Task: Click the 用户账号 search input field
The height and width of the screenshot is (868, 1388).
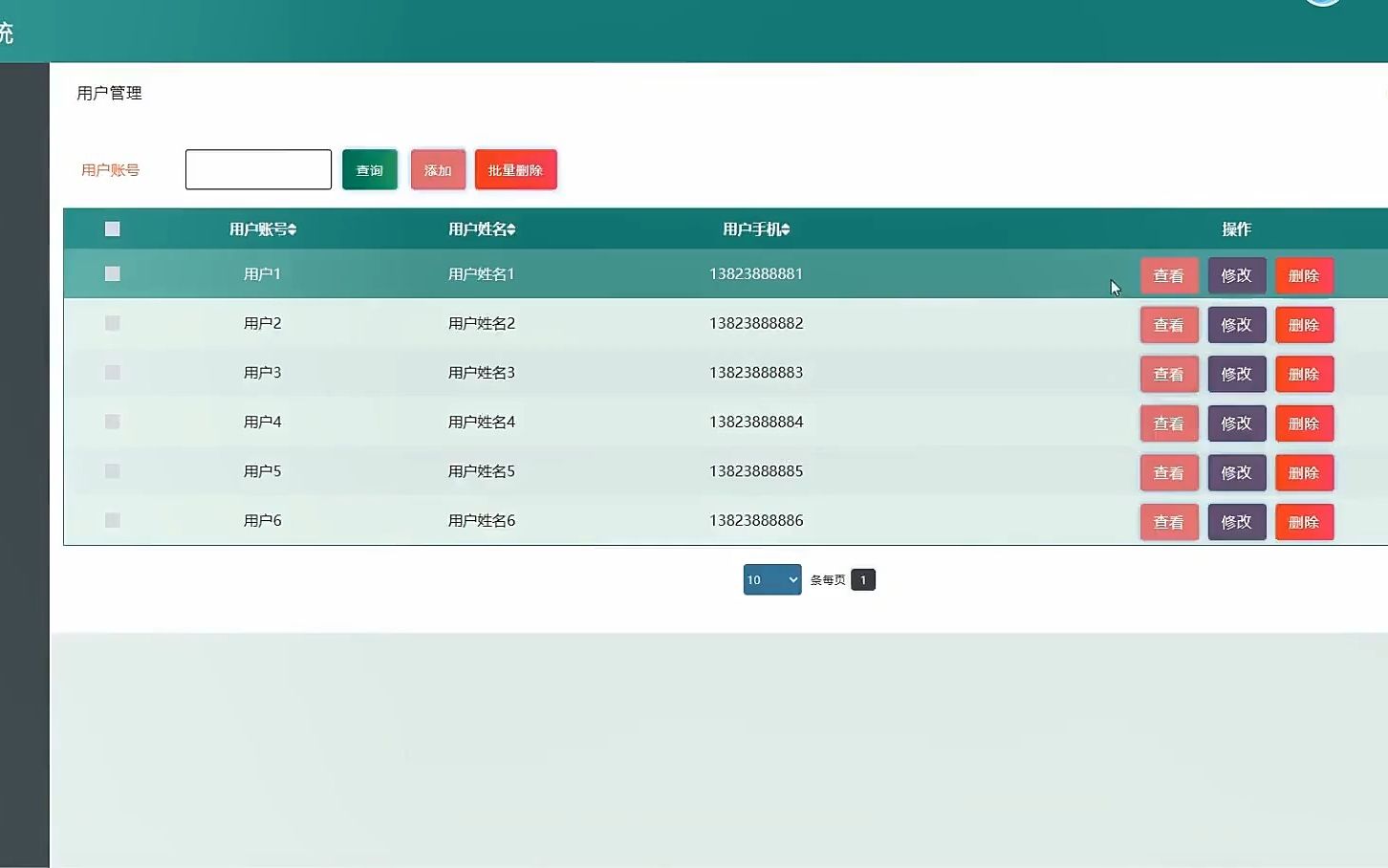Action: tap(258, 169)
